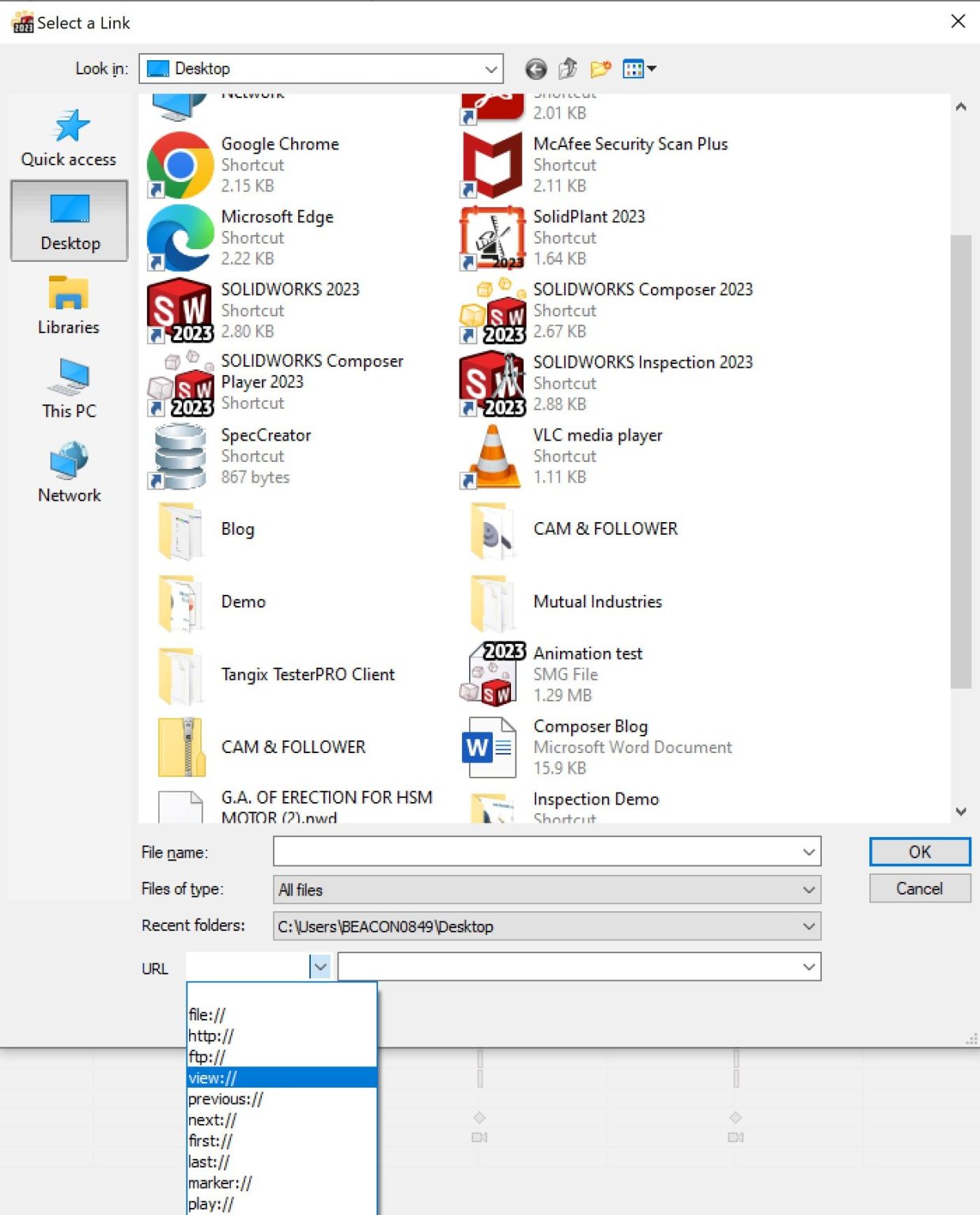Select the McAfee Security Scan Plus icon
Screen dimensions: 980x1215
[x=492, y=165]
